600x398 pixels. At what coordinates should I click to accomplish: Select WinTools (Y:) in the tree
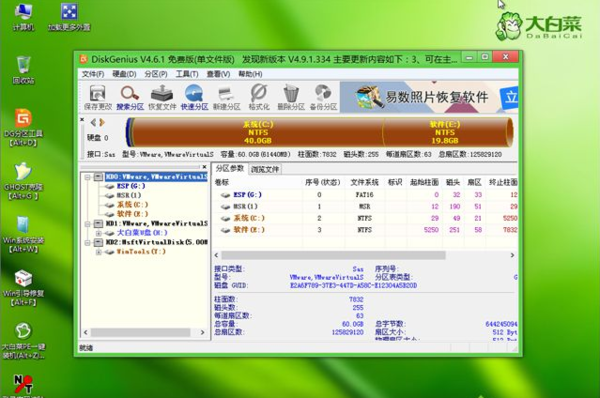pyautogui.click(x=141, y=251)
